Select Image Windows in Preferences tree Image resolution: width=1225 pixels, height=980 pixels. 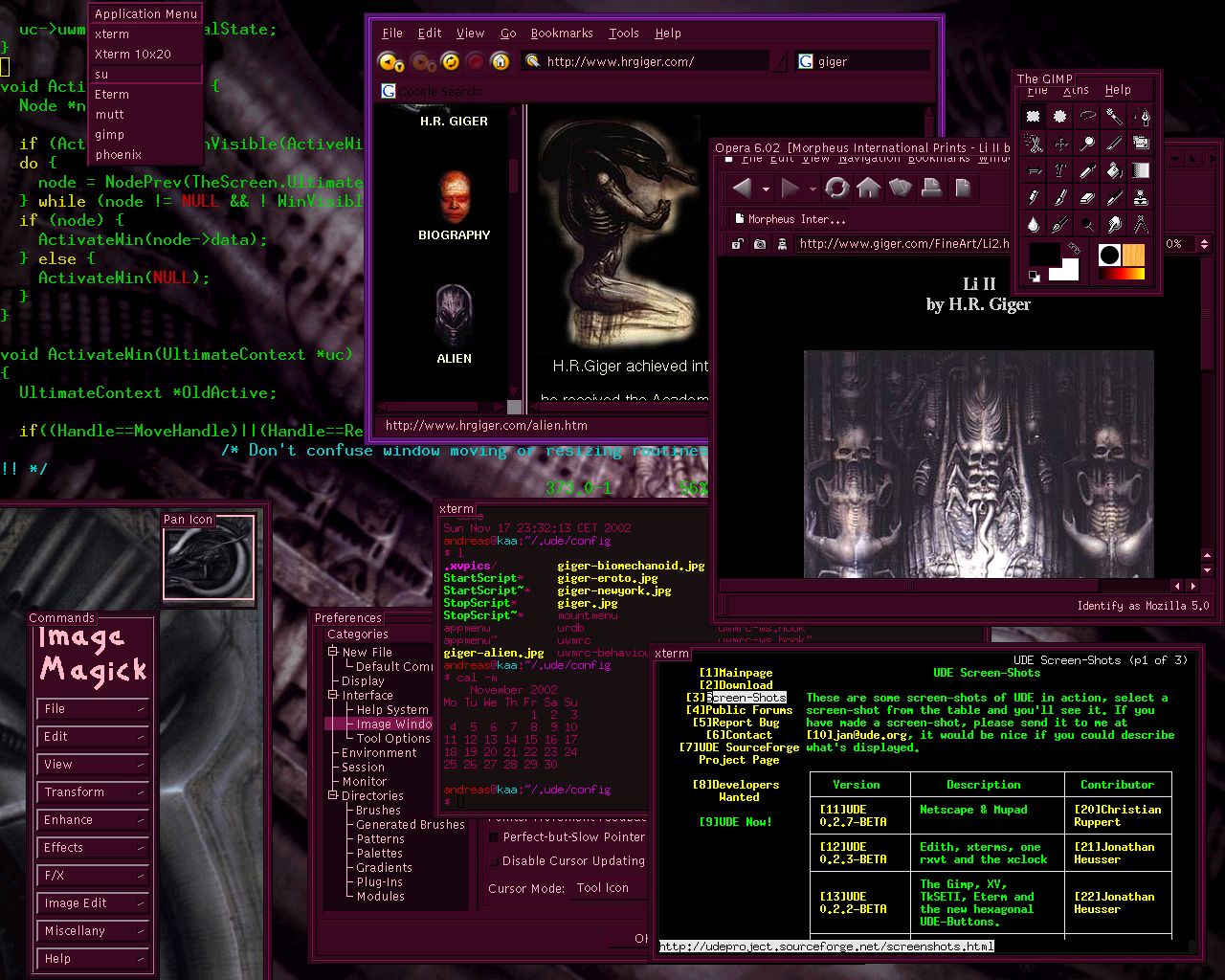click(379, 724)
